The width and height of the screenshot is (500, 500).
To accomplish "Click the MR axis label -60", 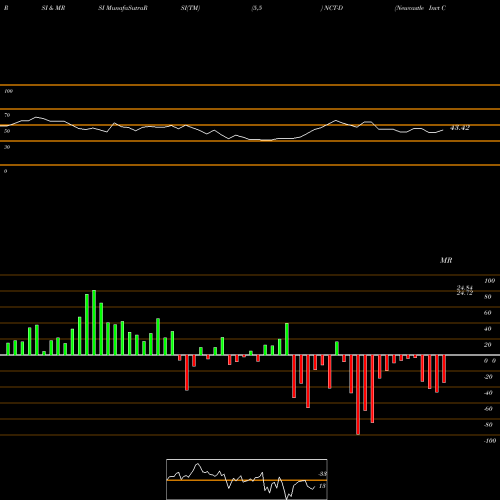I will point(488,409).
